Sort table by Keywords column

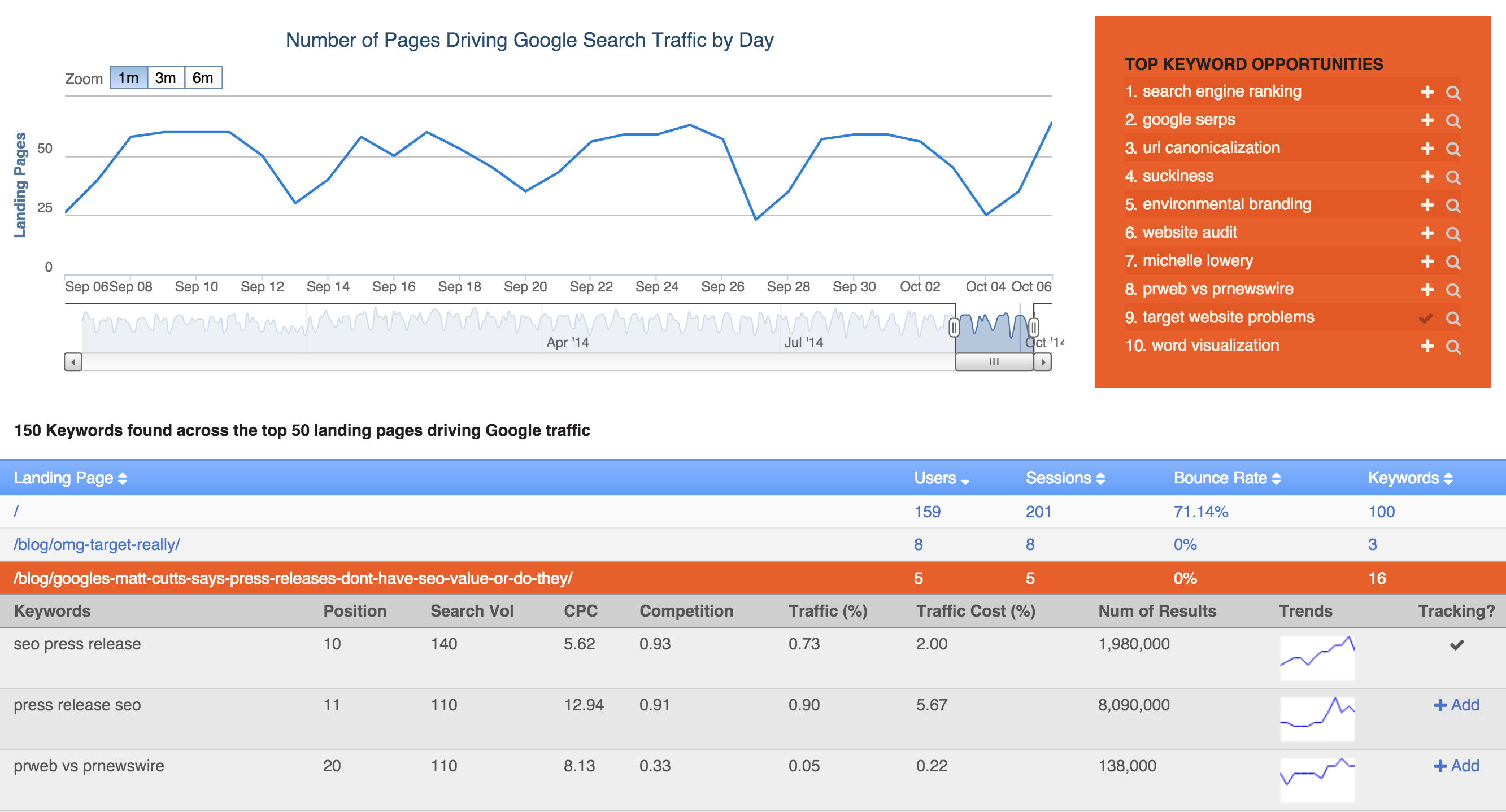coord(1410,478)
